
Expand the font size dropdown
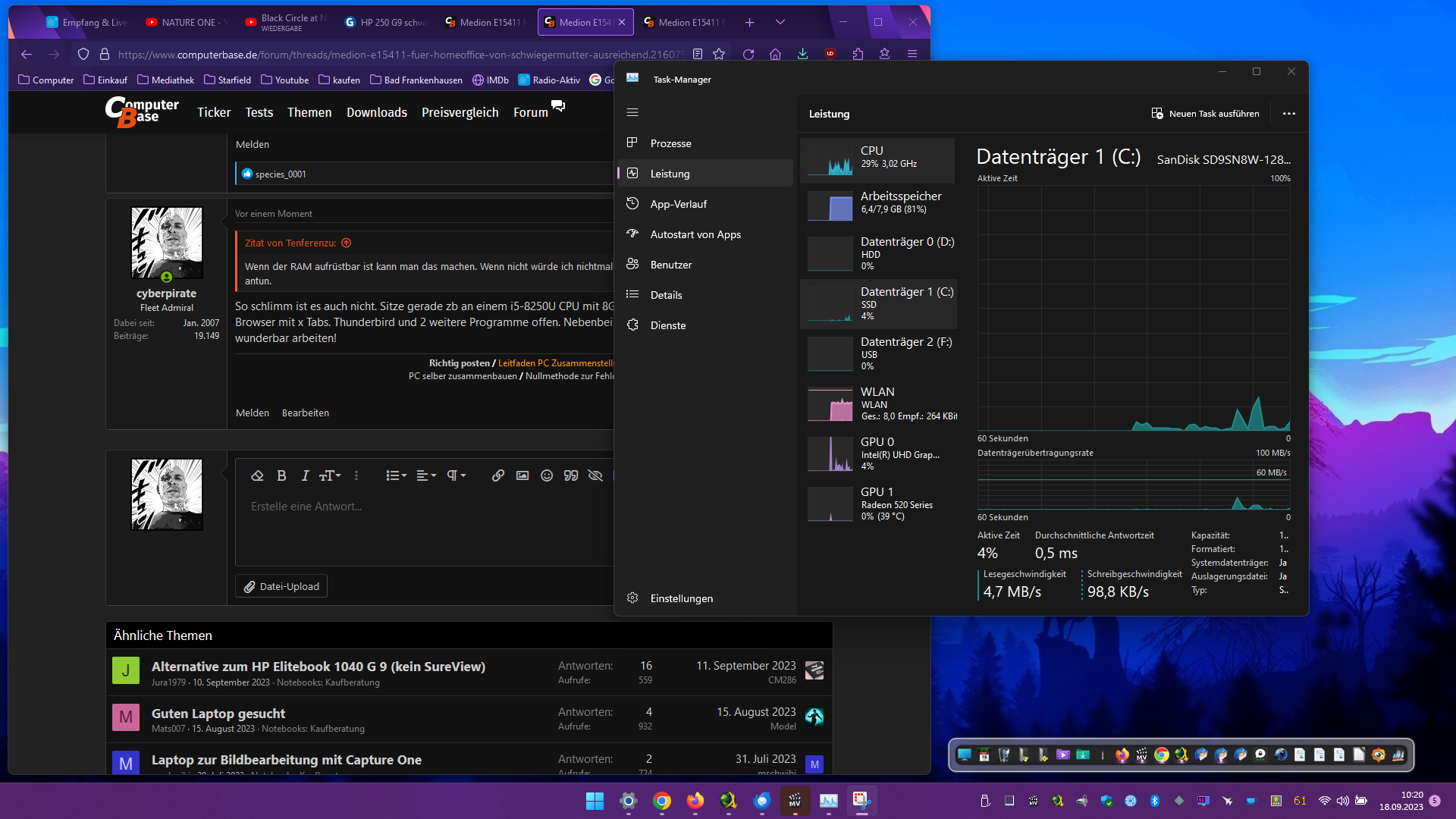click(x=330, y=475)
